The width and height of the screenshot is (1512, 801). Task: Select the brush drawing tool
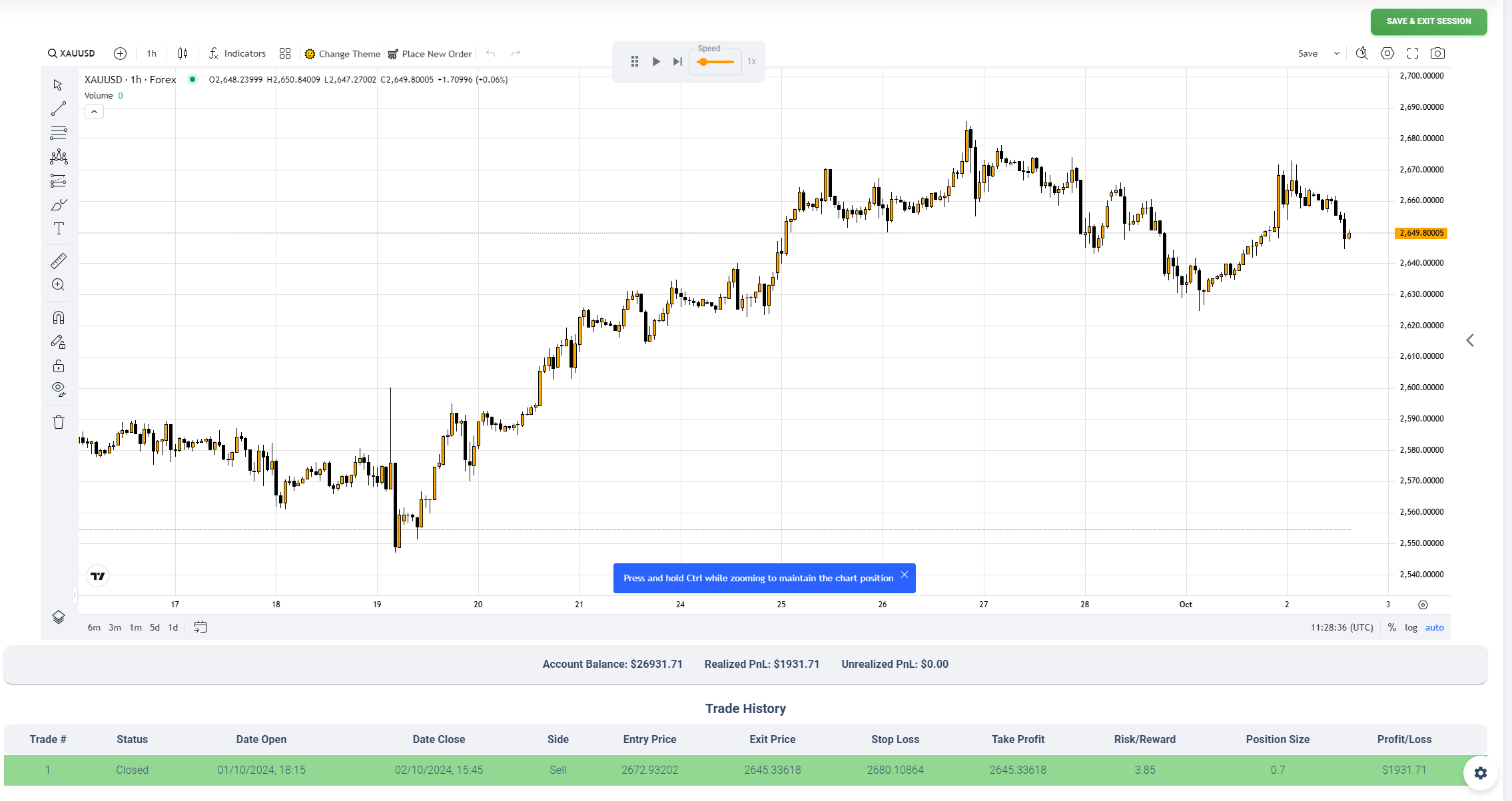58,204
